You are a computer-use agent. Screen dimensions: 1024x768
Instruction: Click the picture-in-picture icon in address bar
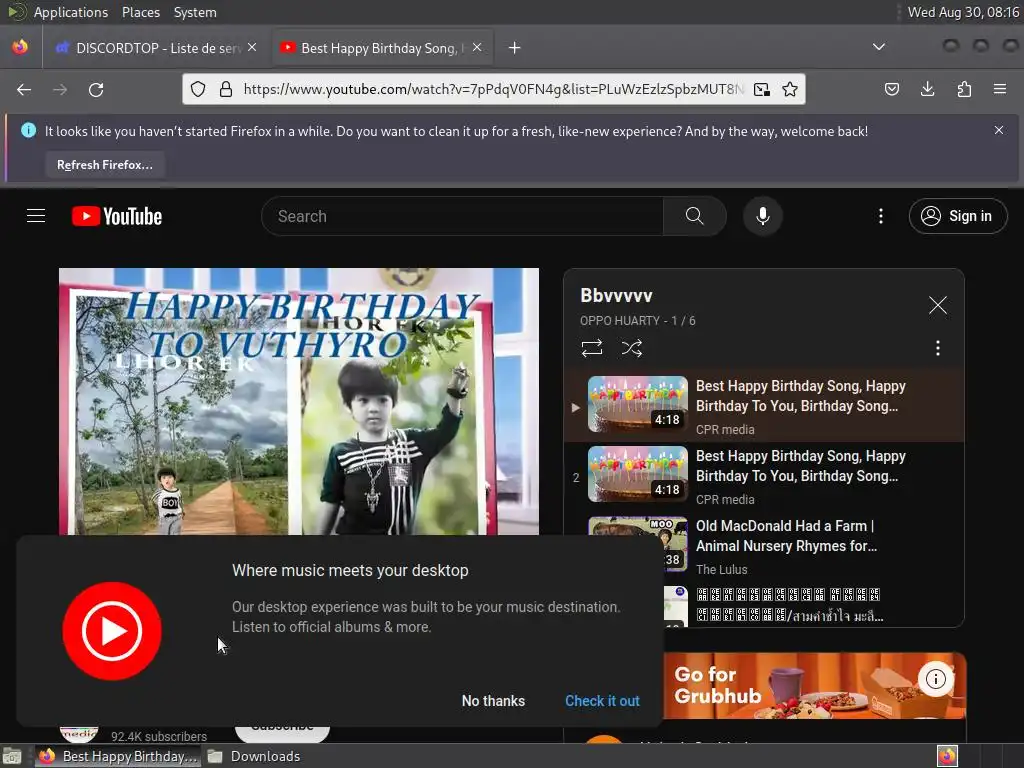(761, 89)
